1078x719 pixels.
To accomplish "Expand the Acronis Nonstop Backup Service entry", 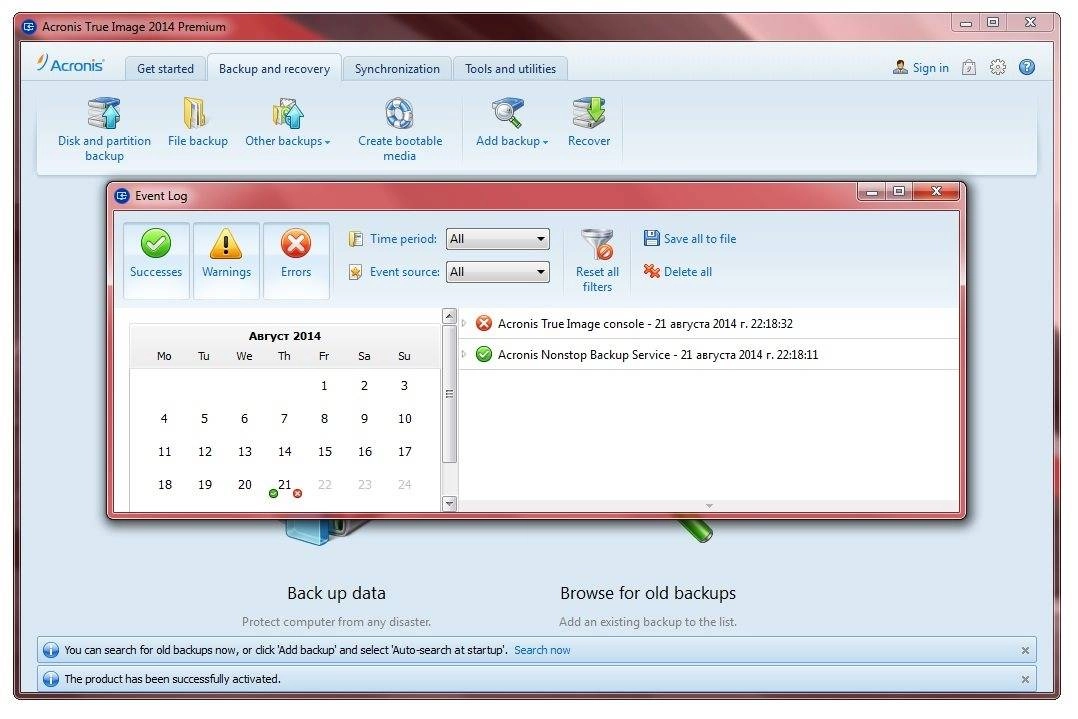I will tap(464, 354).
